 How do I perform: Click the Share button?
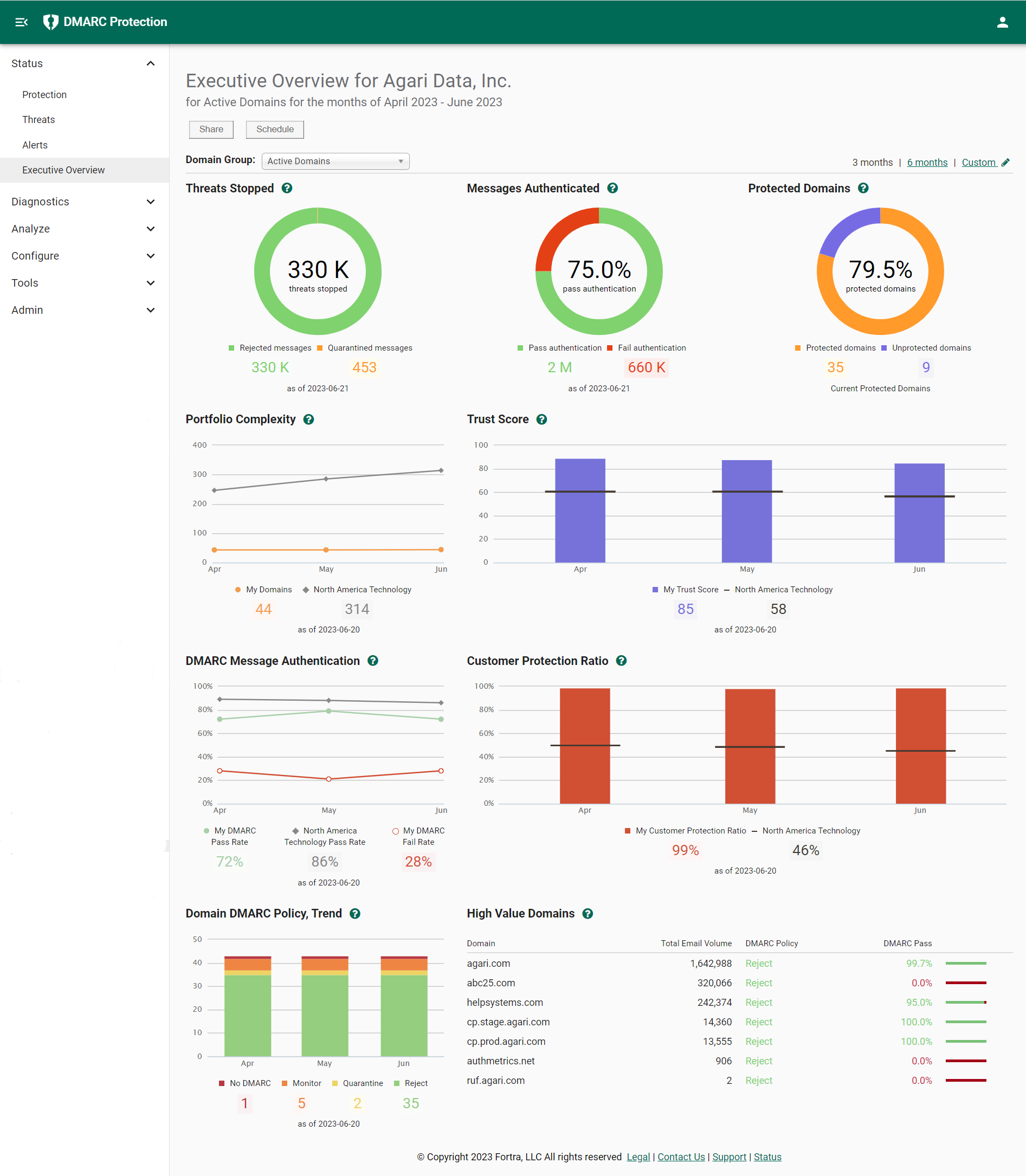point(211,130)
